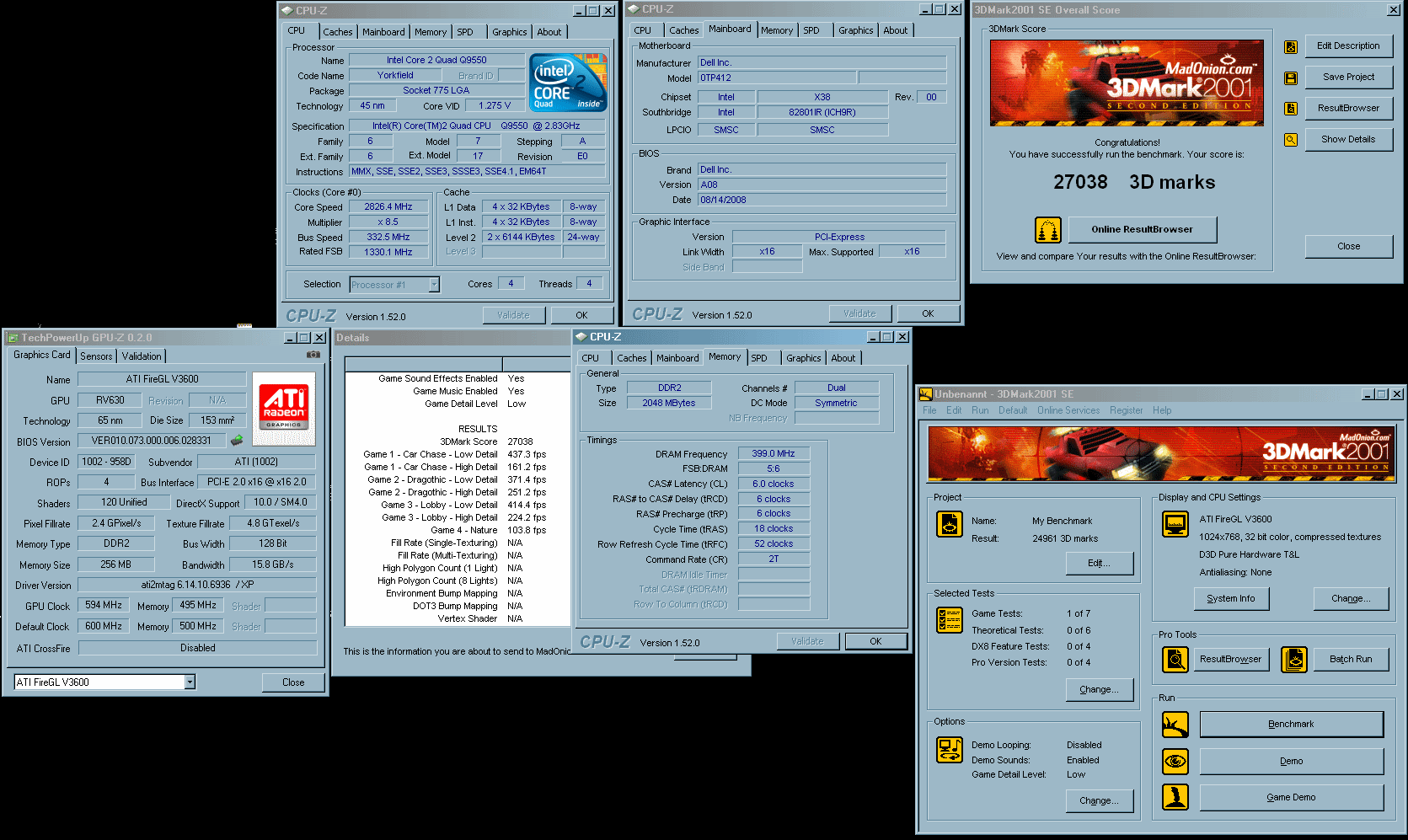Image resolution: width=1408 pixels, height=840 pixels.
Task: Click GPU-Z screenshot camera icon
Action: pyautogui.click(x=313, y=355)
